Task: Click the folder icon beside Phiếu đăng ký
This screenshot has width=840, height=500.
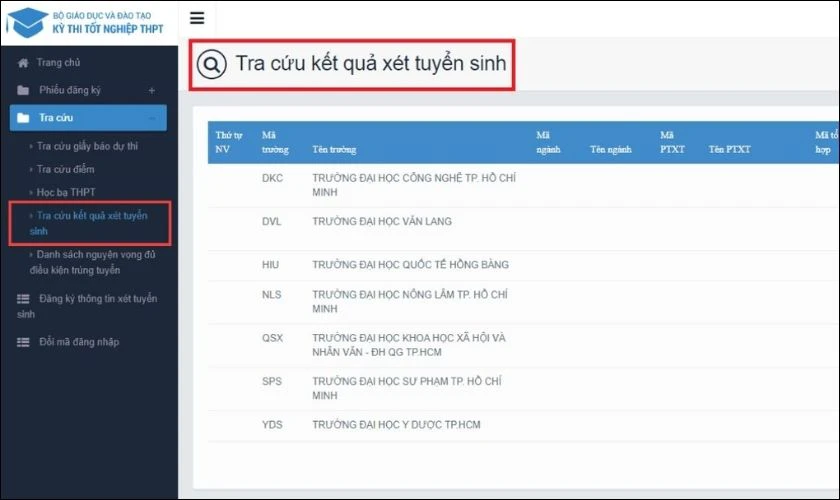Action: 23,90
